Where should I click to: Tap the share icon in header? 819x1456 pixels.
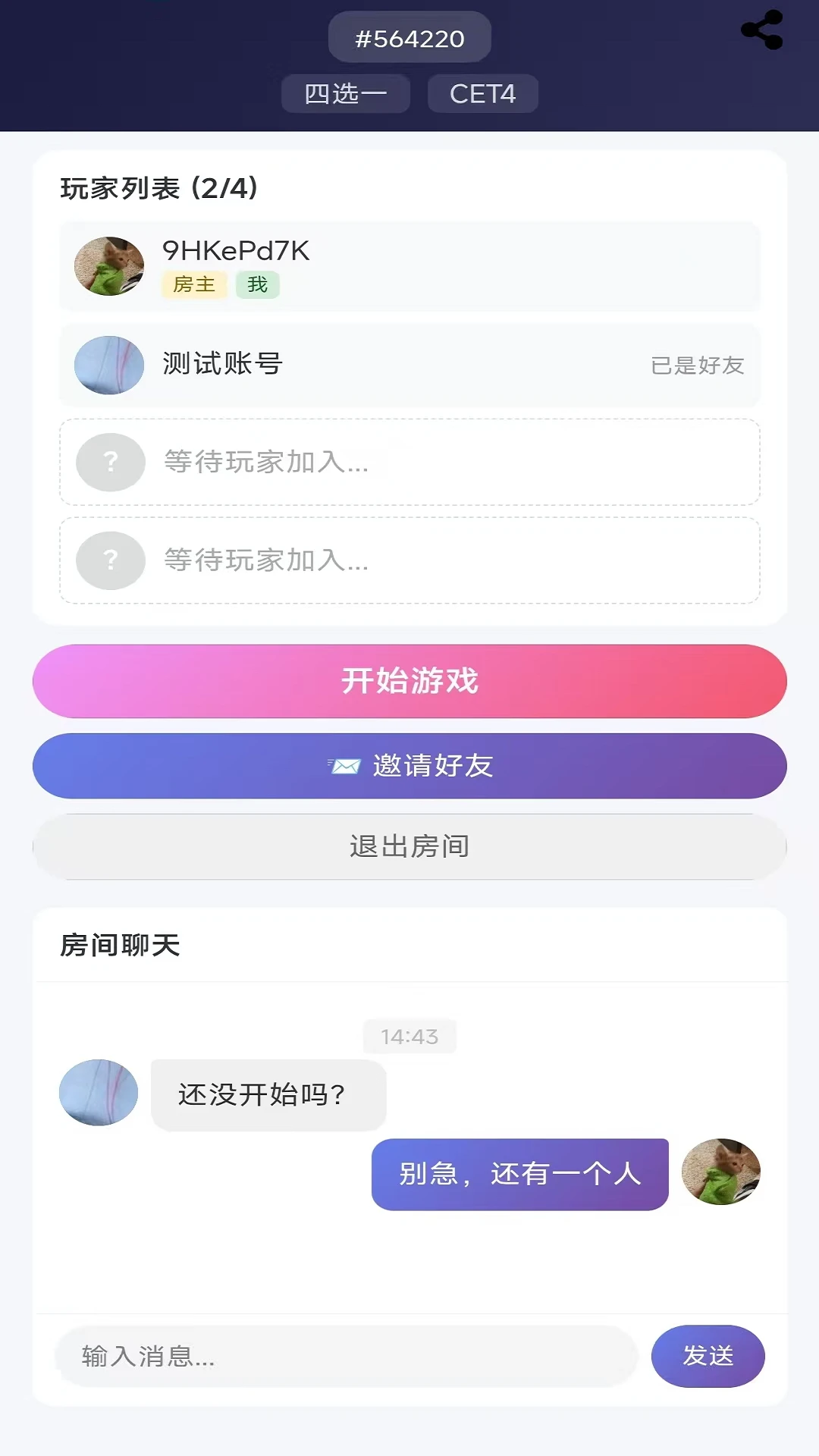pos(762,30)
